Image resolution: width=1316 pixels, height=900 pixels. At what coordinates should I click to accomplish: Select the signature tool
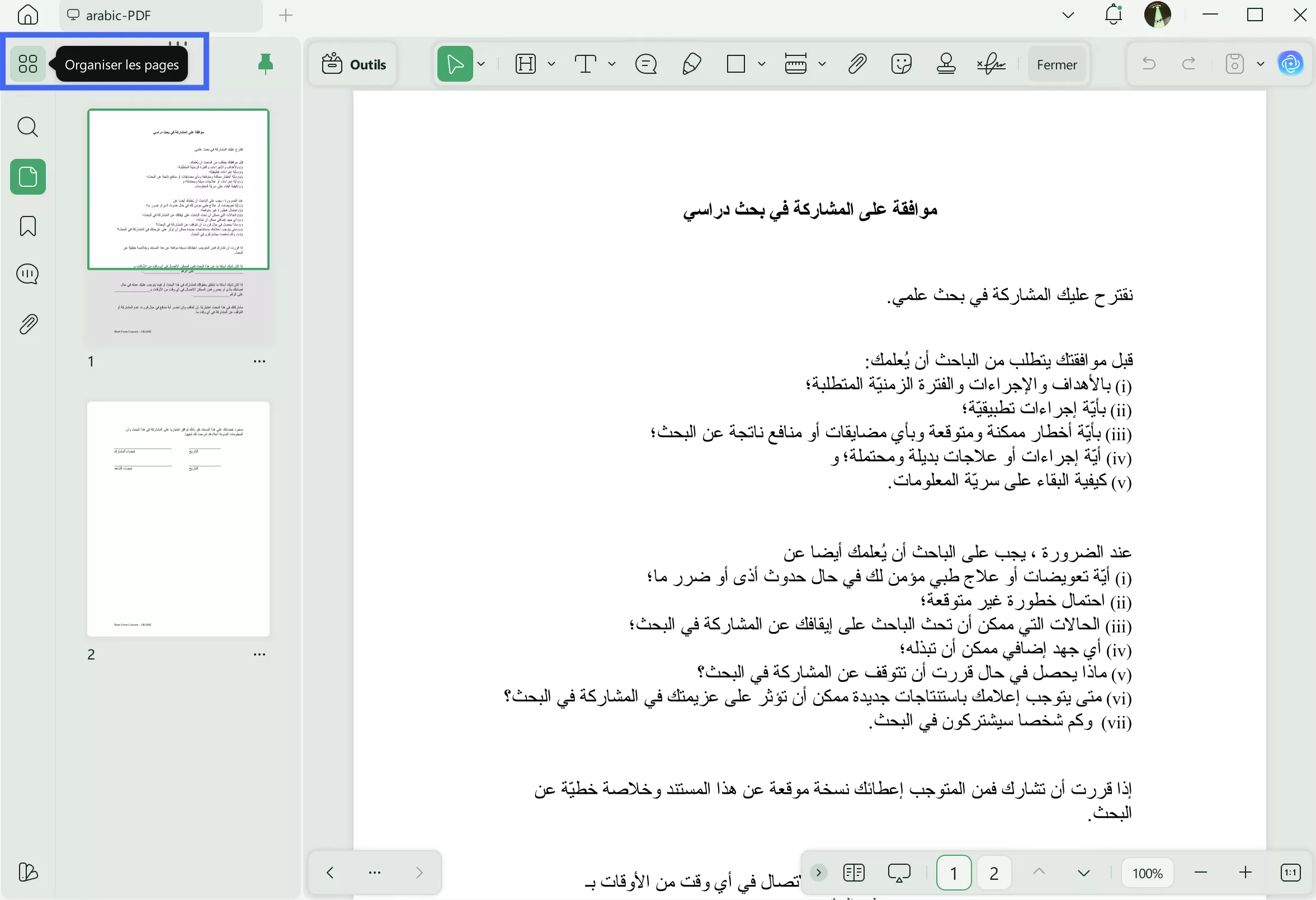pyautogui.click(x=991, y=63)
